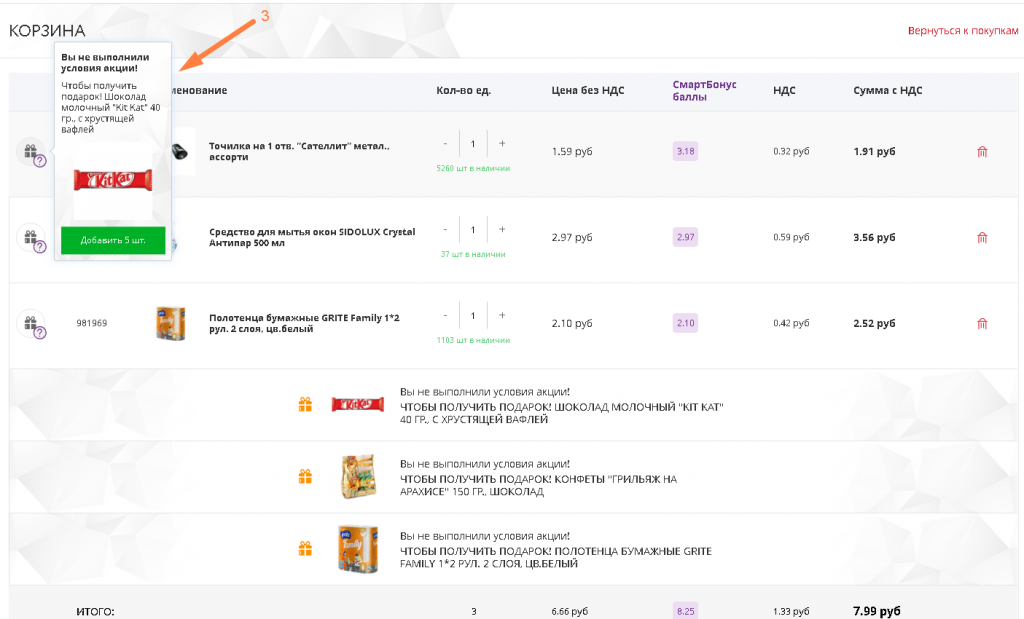The height and width of the screenshot is (619, 1024).
Task: Decrease quantity of GRITE Family towels
Action: (445, 316)
